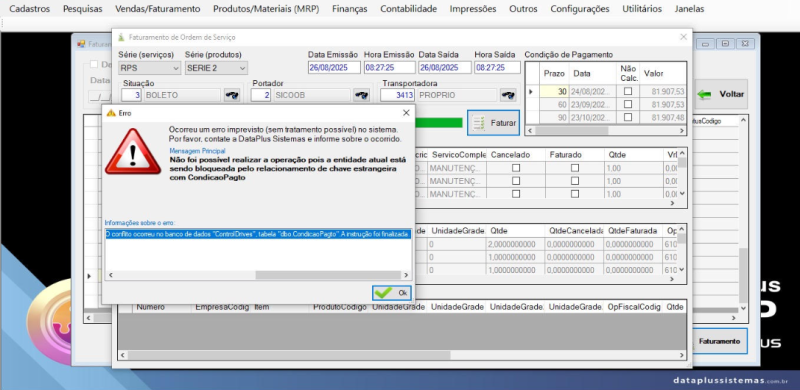Viewport: 800px width, 390px height.
Task: Open the Configurações menu
Action: (580, 9)
